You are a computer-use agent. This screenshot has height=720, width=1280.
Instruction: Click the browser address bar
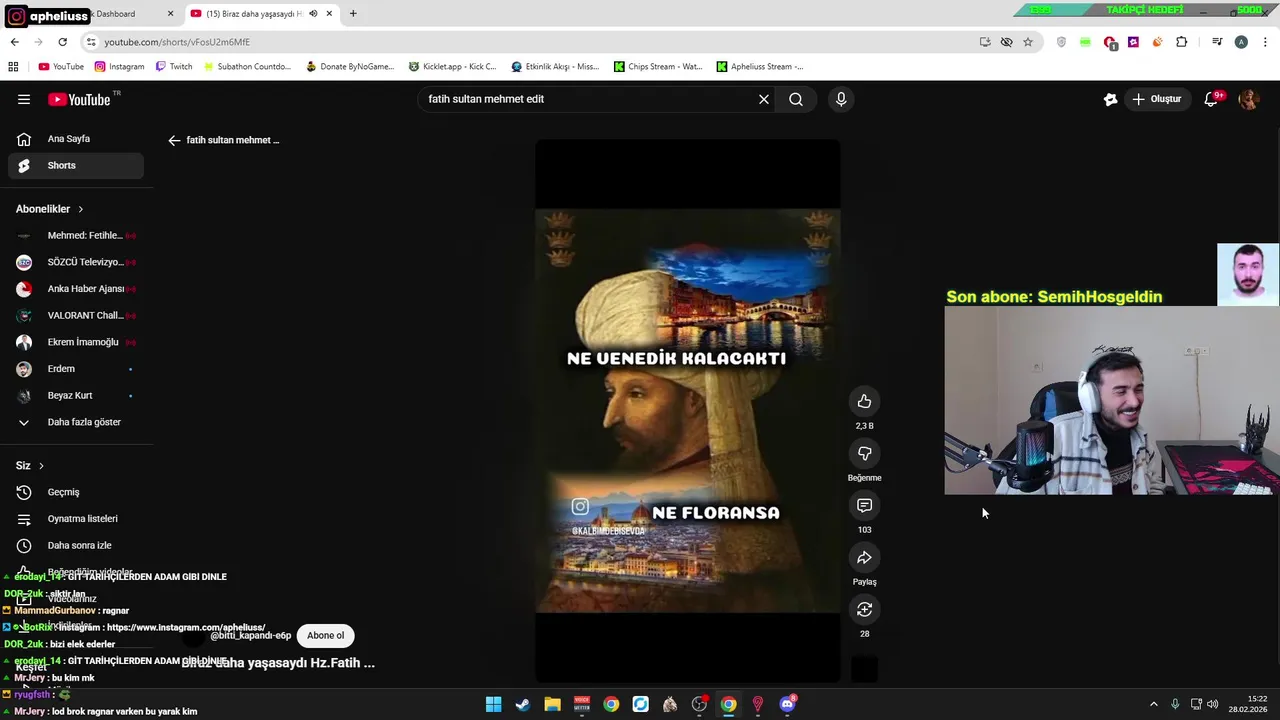click(x=530, y=42)
